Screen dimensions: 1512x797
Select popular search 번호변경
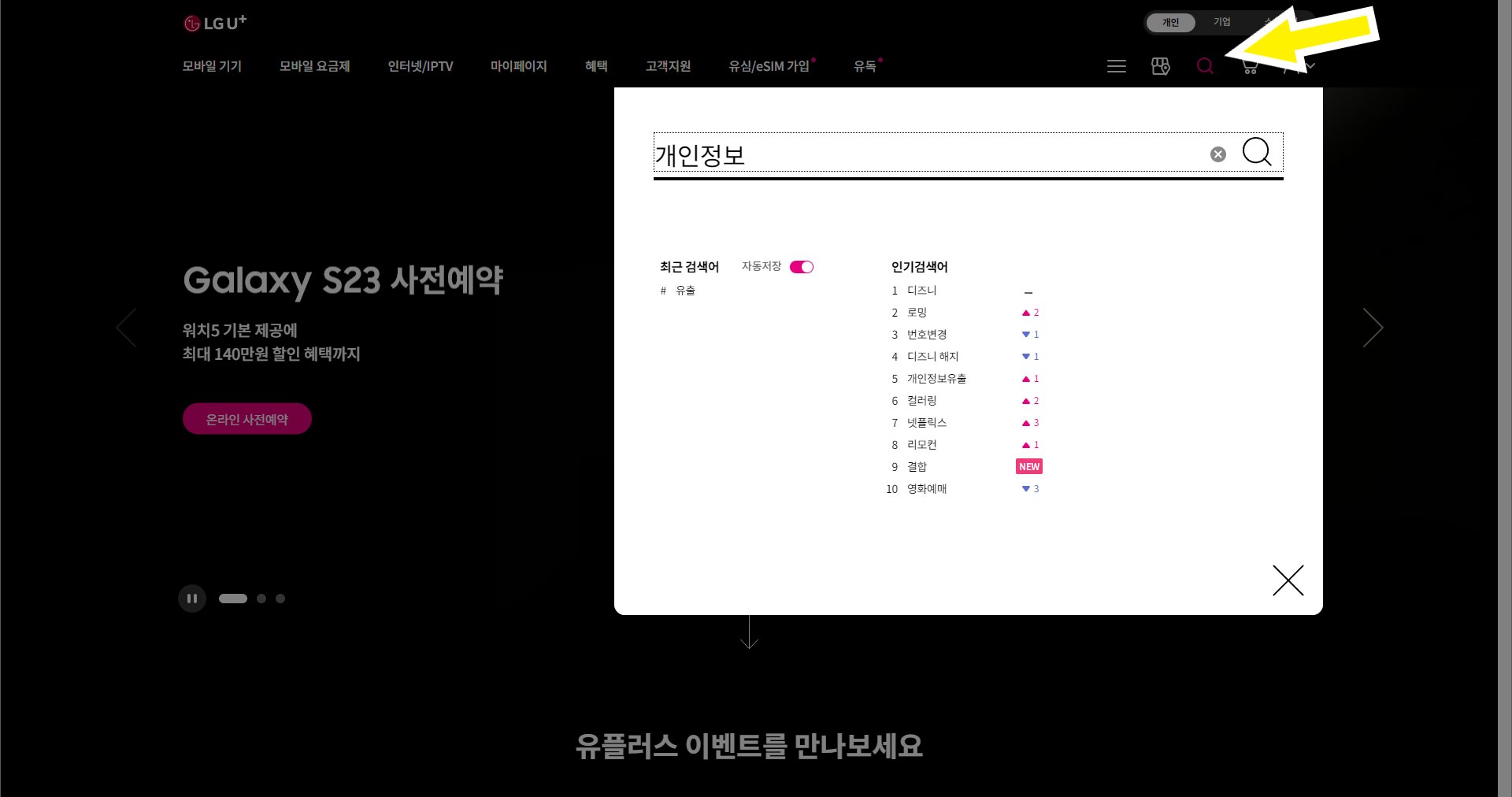tap(927, 335)
